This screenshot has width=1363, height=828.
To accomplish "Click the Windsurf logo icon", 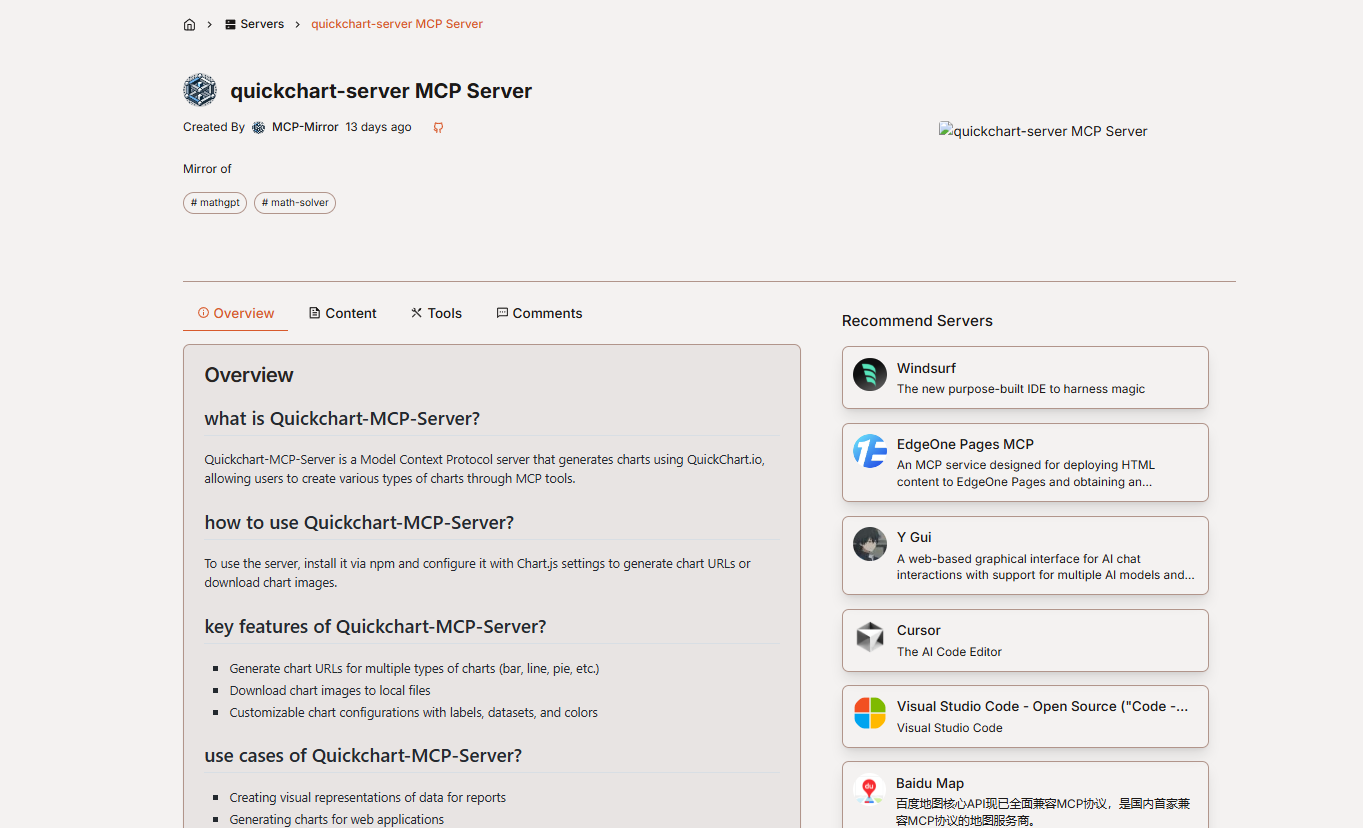I will [x=870, y=375].
